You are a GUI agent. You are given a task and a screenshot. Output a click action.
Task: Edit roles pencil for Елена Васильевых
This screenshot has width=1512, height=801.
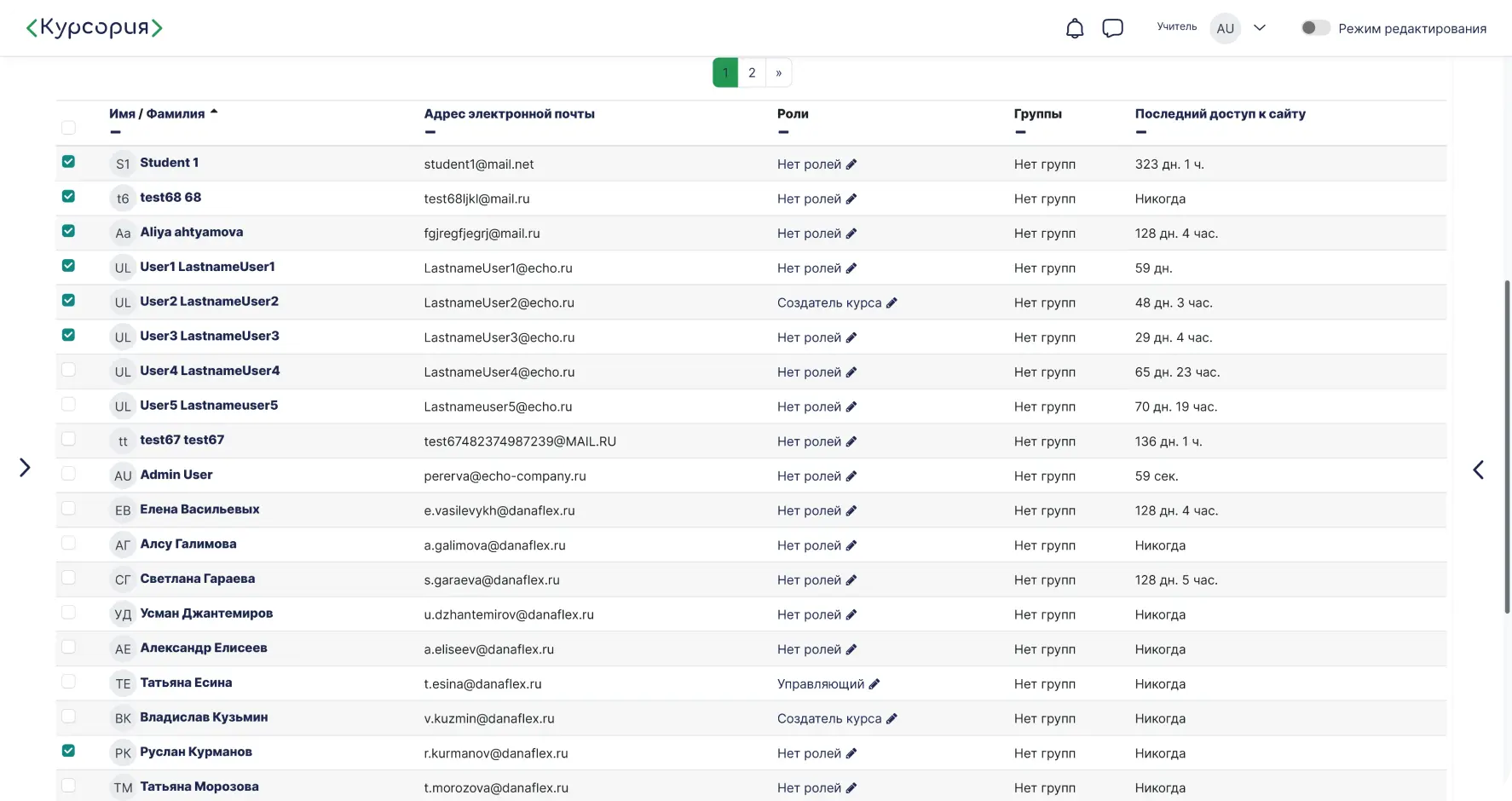click(851, 511)
